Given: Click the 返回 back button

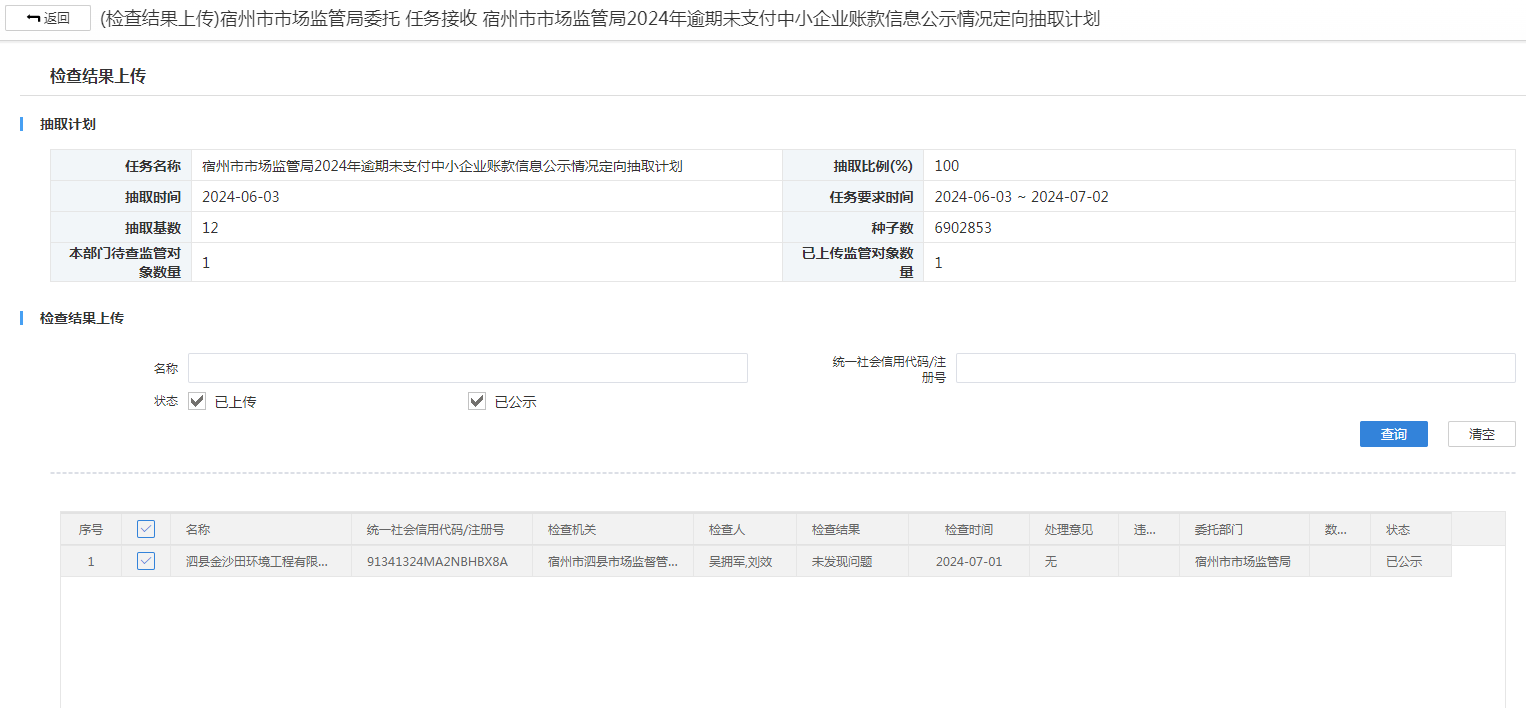Looking at the screenshot, I should point(48,18).
